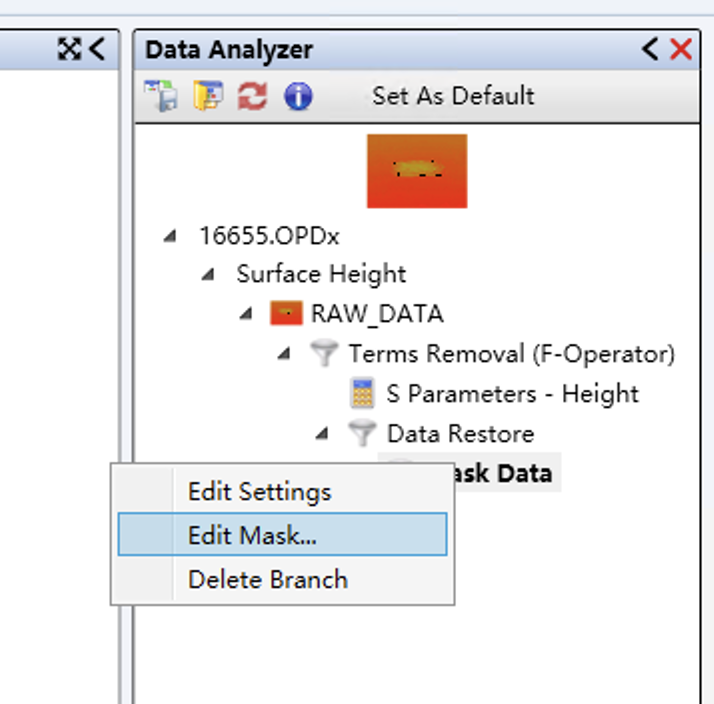Choose Delete Branch in context menu
The image size is (714, 704).
(267, 579)
